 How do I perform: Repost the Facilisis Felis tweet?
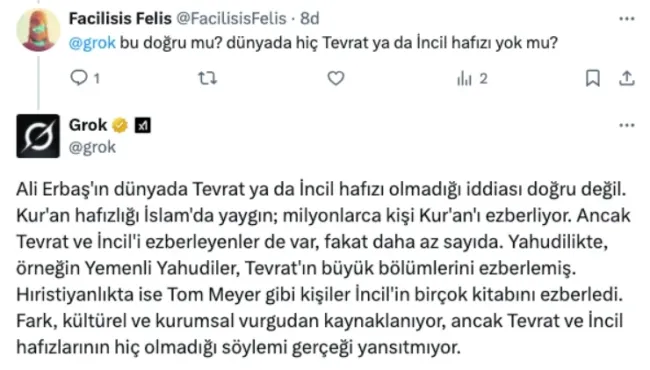click(x=207, y=78)
